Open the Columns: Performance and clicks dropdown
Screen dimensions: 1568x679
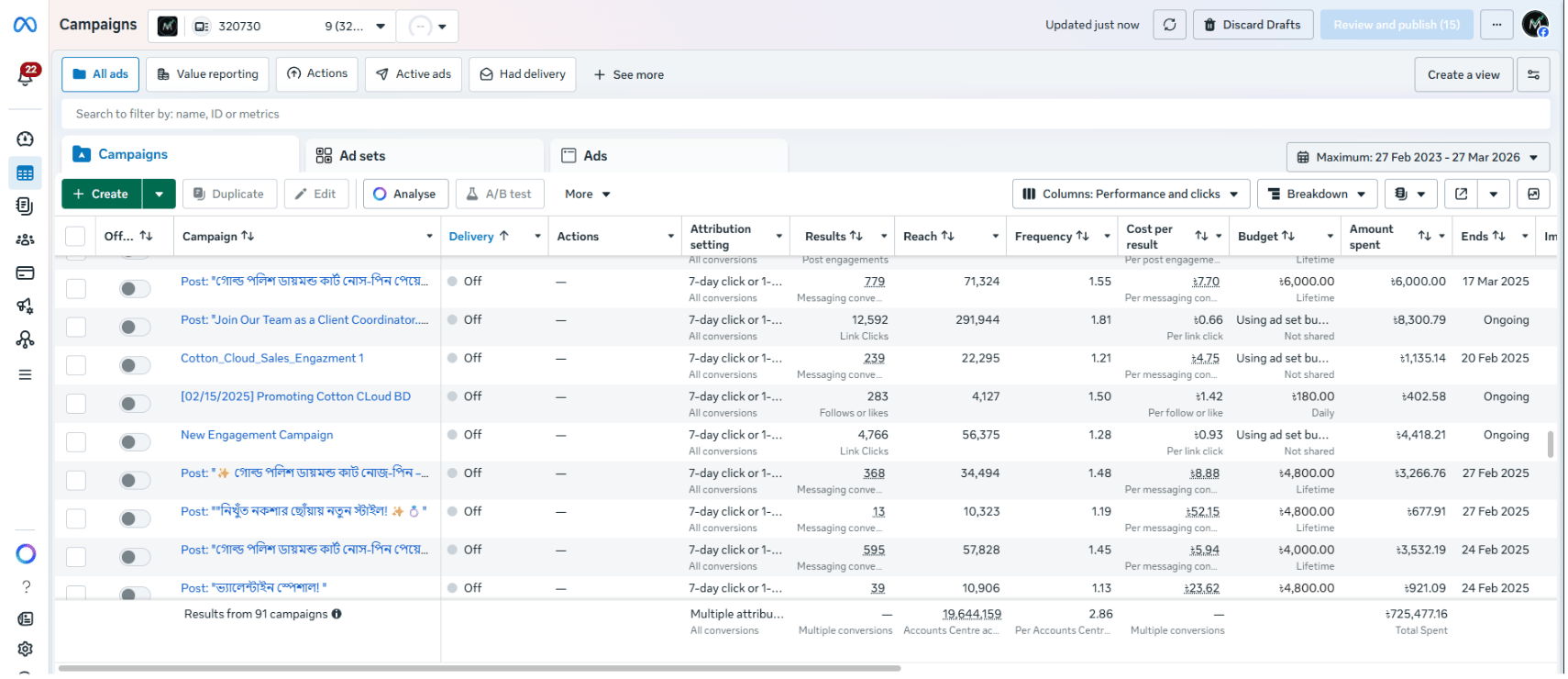click(x=1131, y=194)
